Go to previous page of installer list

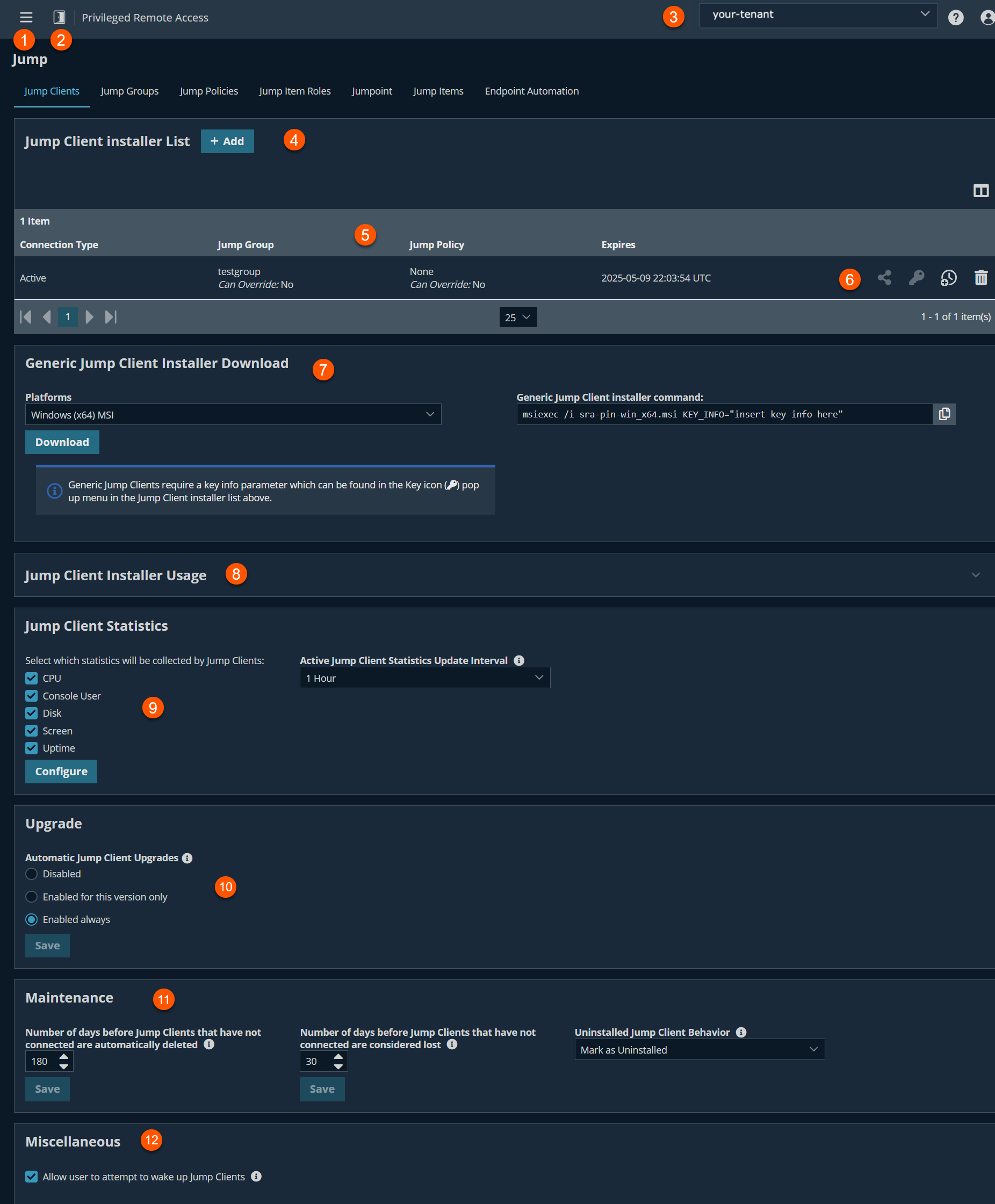tap(47, 317)
